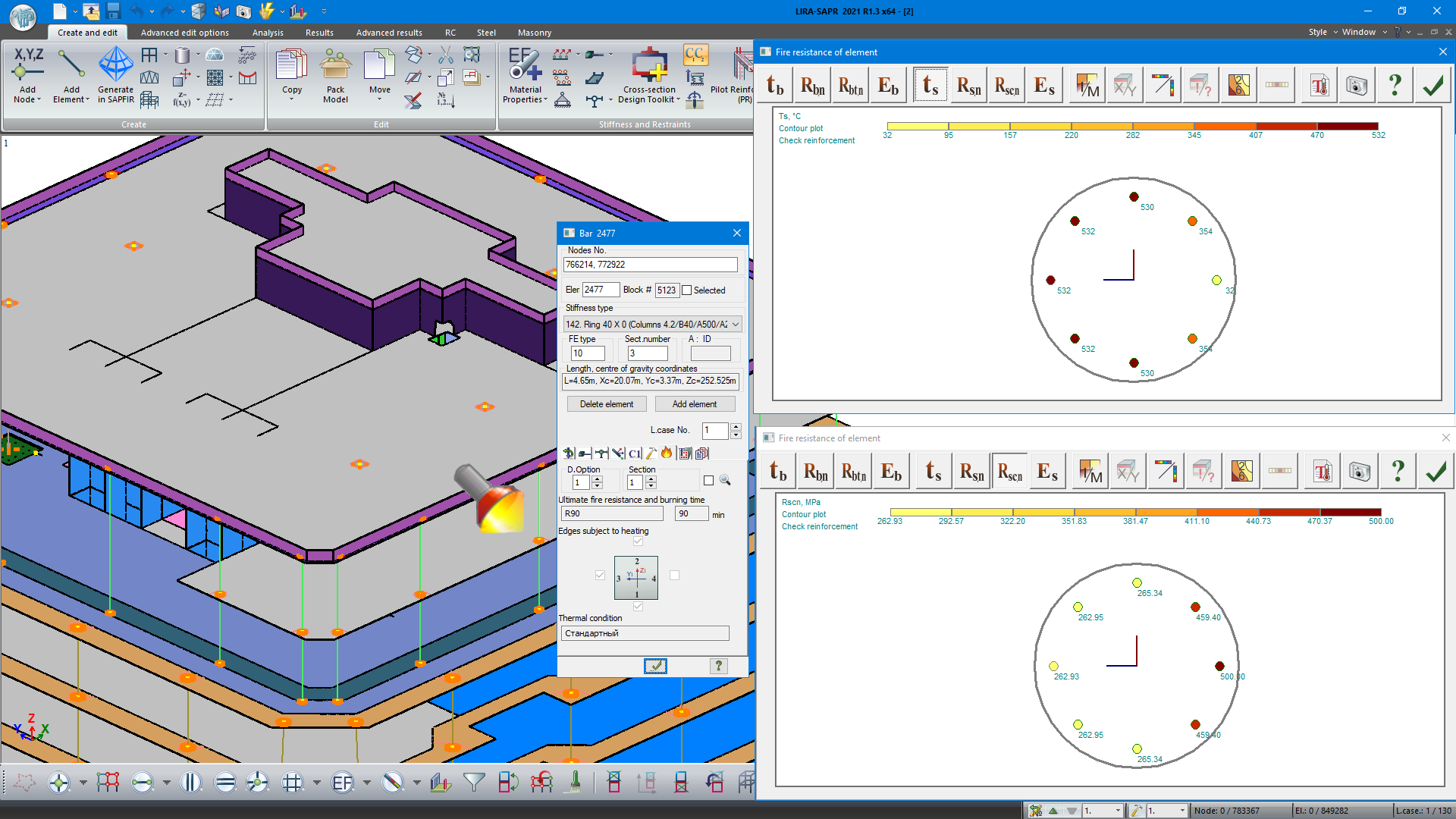Click the ts button in upper fire panel
The image size is (1456, 819).
click(930, 86)
